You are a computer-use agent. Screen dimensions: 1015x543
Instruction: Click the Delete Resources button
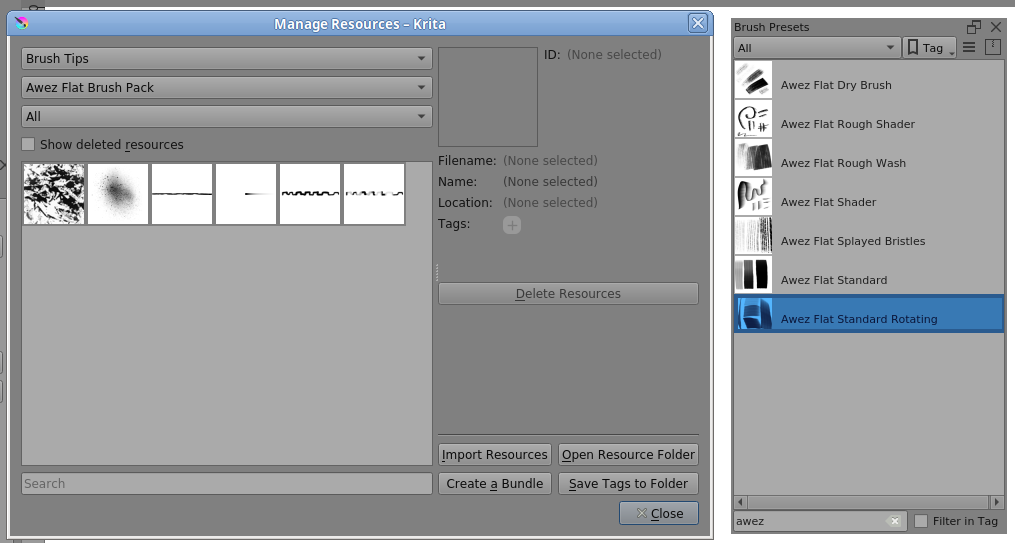pos(568,294)
